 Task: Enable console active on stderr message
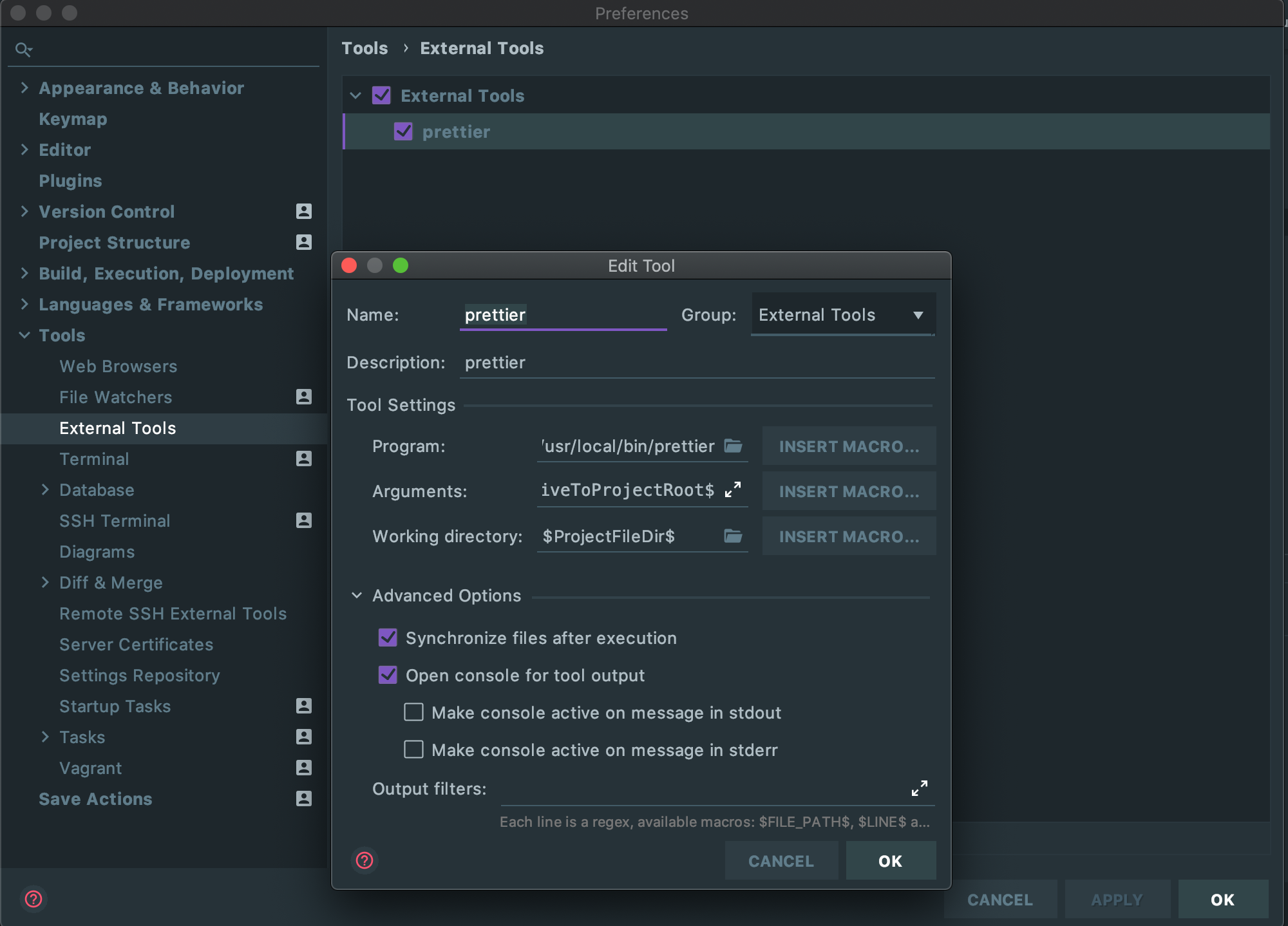[x=413, y=750]
